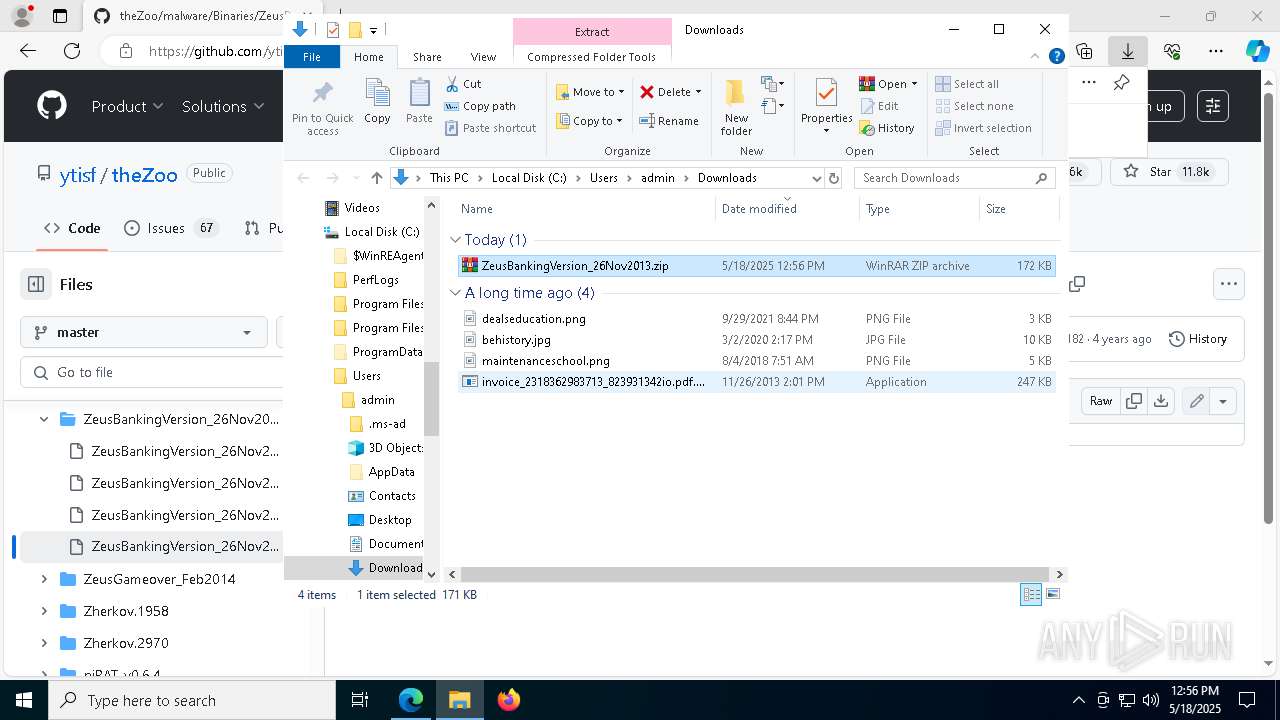Select behistory.jpg file
This screenshot has width=1280, height=720.
pyautogui.click(x=756, y=340)
